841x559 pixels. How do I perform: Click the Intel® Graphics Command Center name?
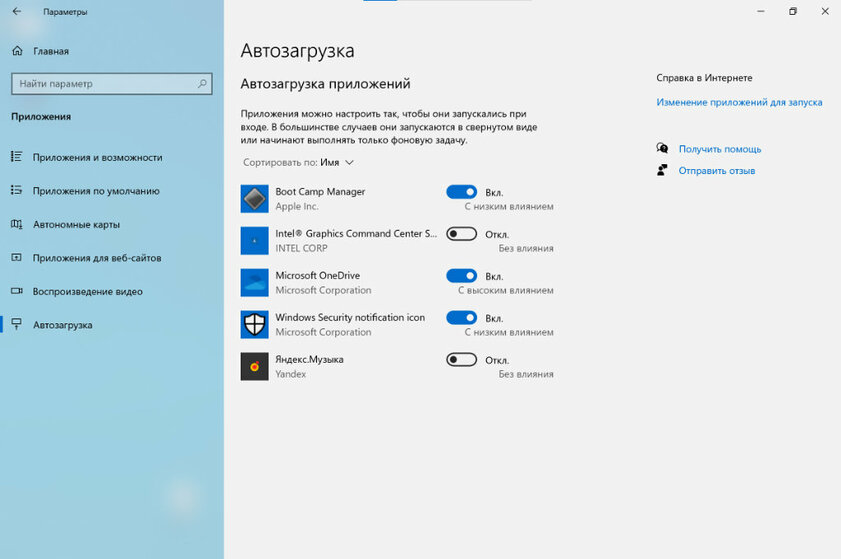(356, 233)
